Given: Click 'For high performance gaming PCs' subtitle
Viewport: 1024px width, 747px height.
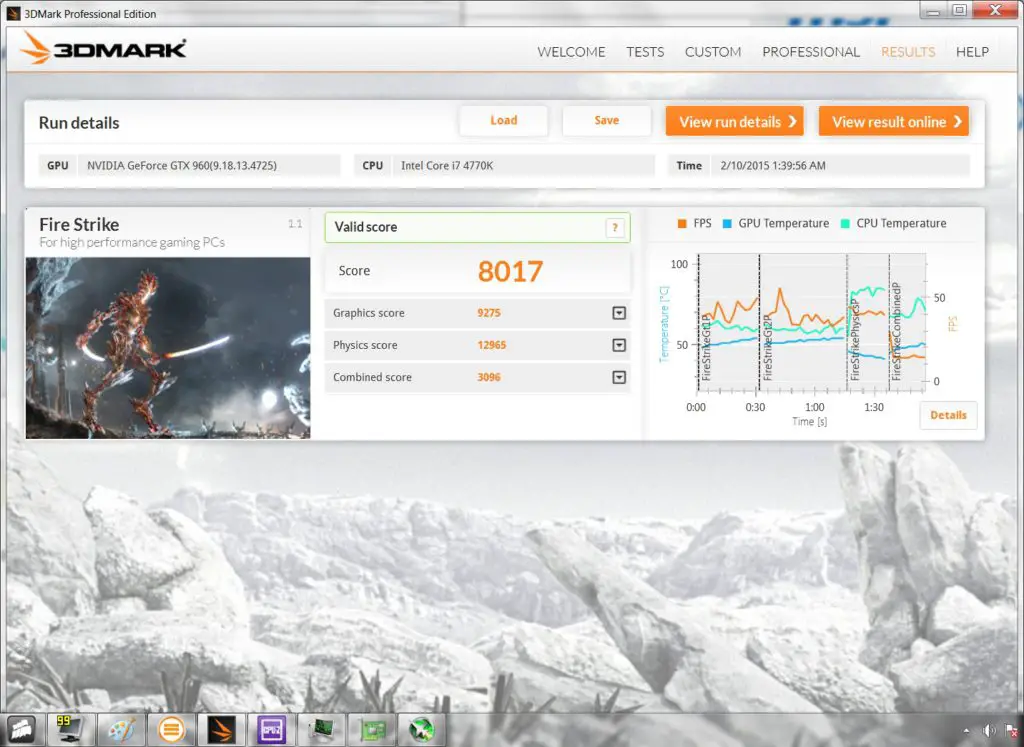Looking at the screenshot, I should [132, 243].
